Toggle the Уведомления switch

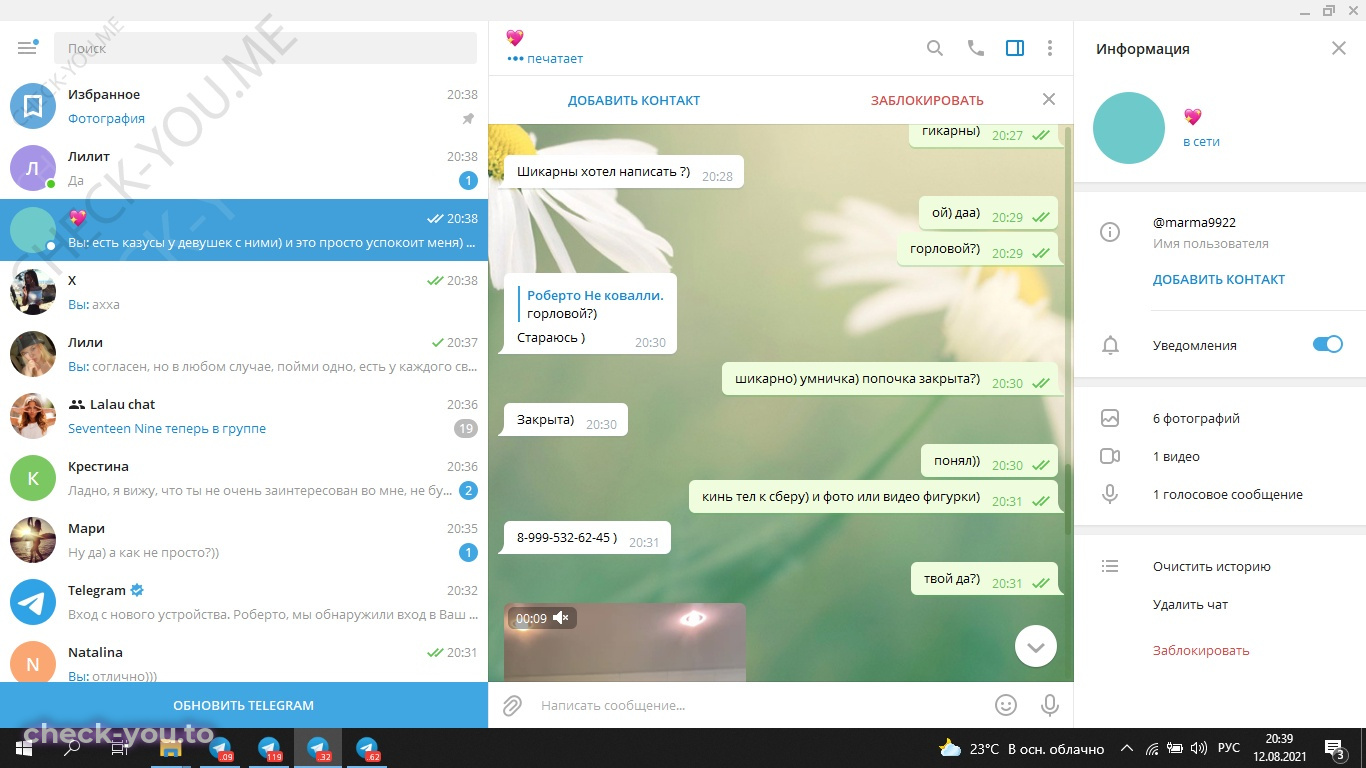[x=1328, y=344]
